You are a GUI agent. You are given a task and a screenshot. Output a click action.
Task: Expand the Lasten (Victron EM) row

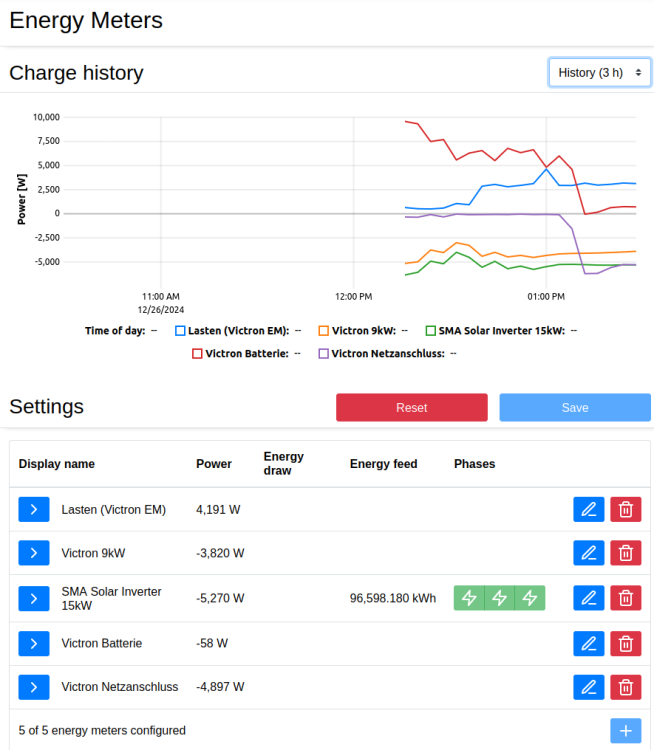33,509
